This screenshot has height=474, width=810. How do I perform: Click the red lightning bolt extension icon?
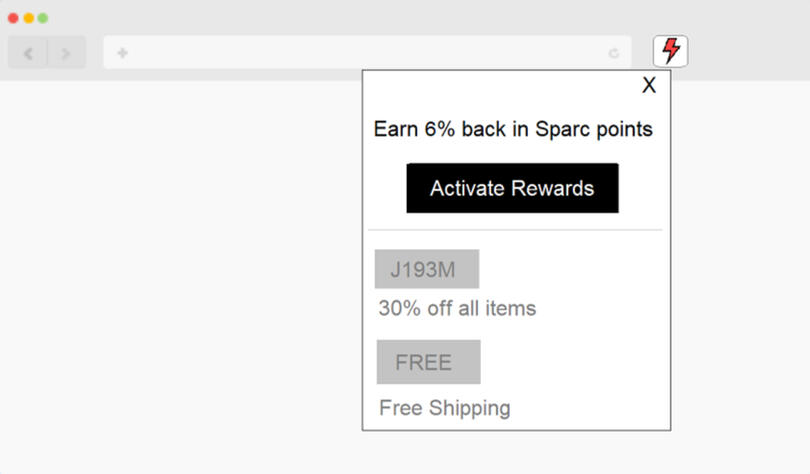coord(671,51)
